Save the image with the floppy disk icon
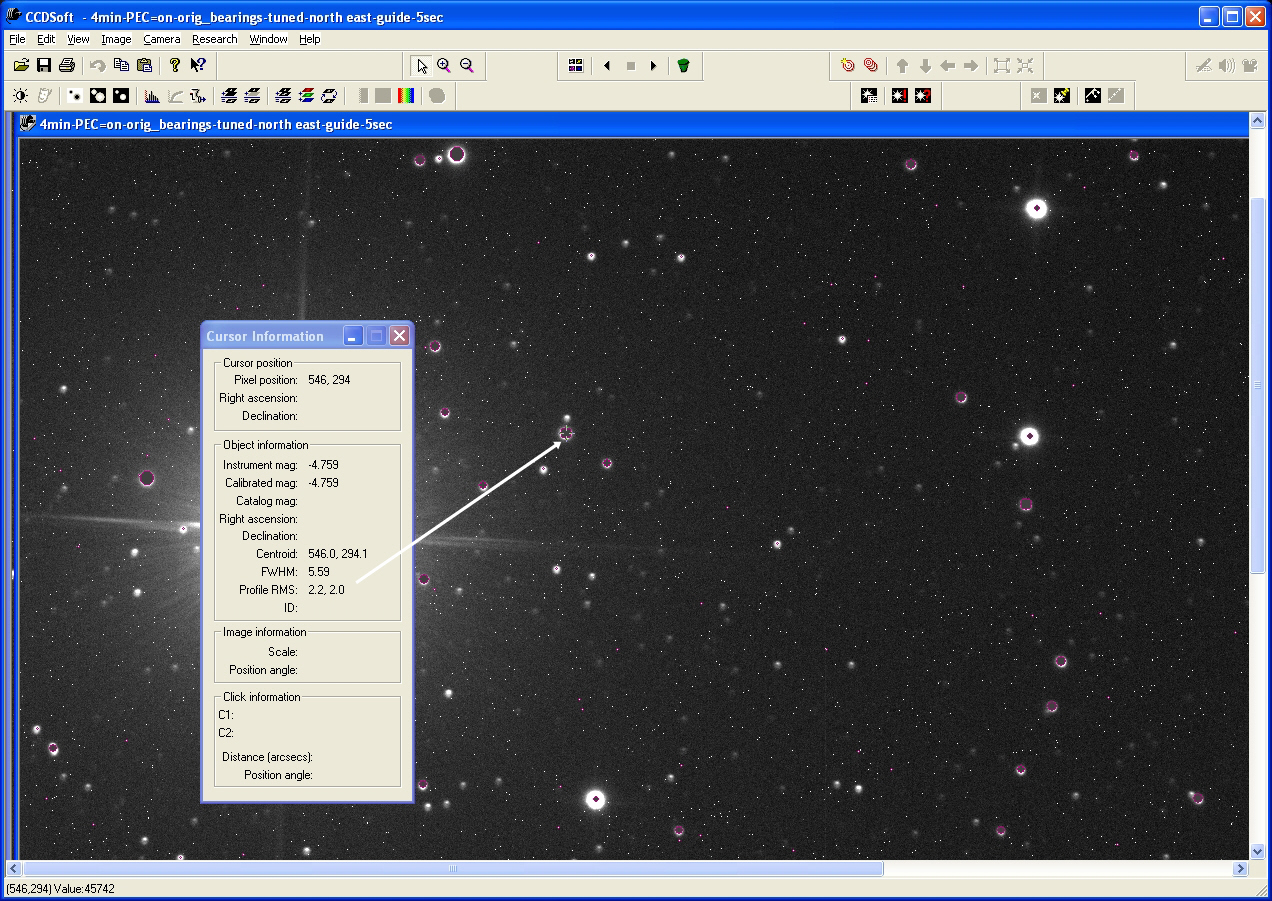The image size is (1272, 901). tap(44, 65)
